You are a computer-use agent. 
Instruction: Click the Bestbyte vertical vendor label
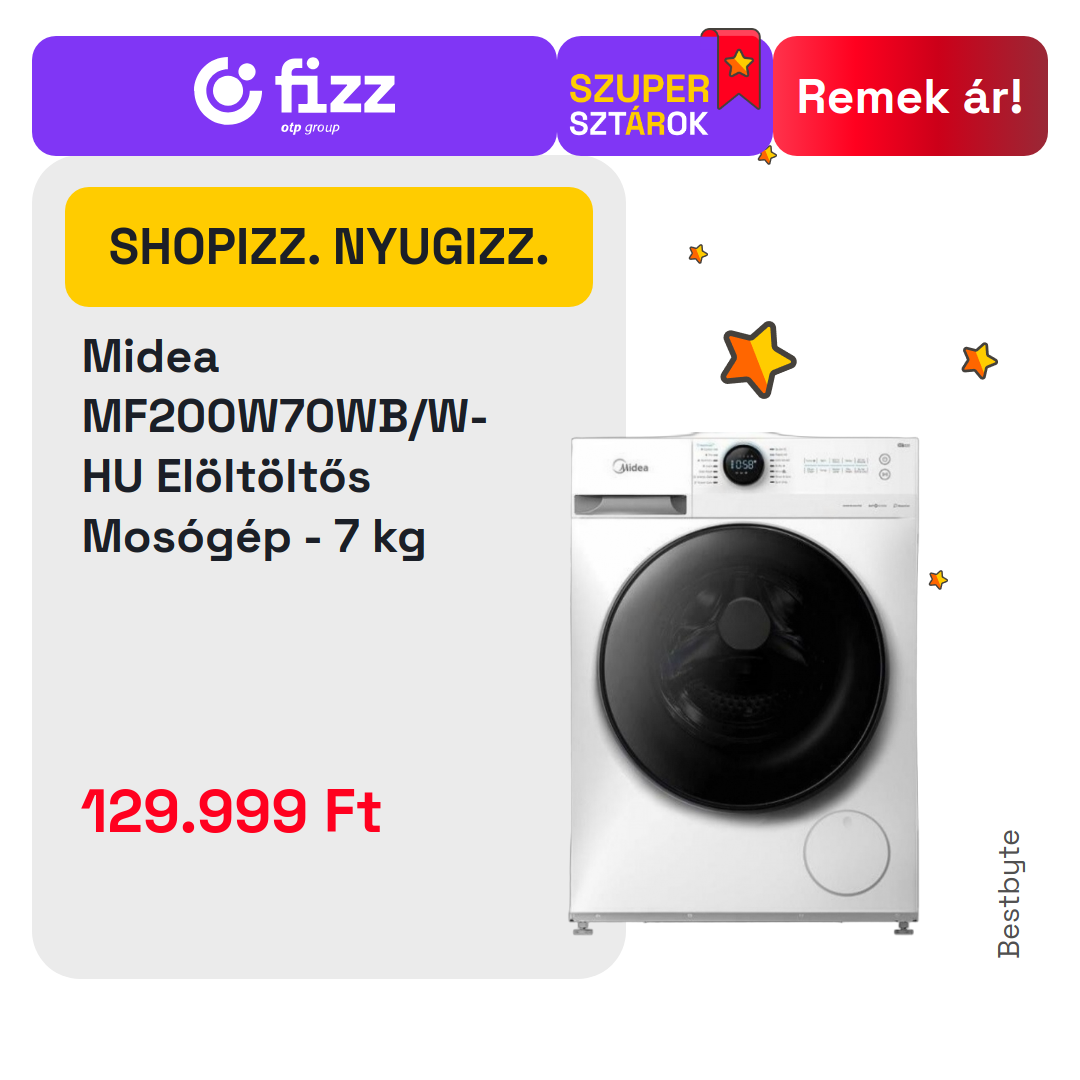(x=1009, y=893)
